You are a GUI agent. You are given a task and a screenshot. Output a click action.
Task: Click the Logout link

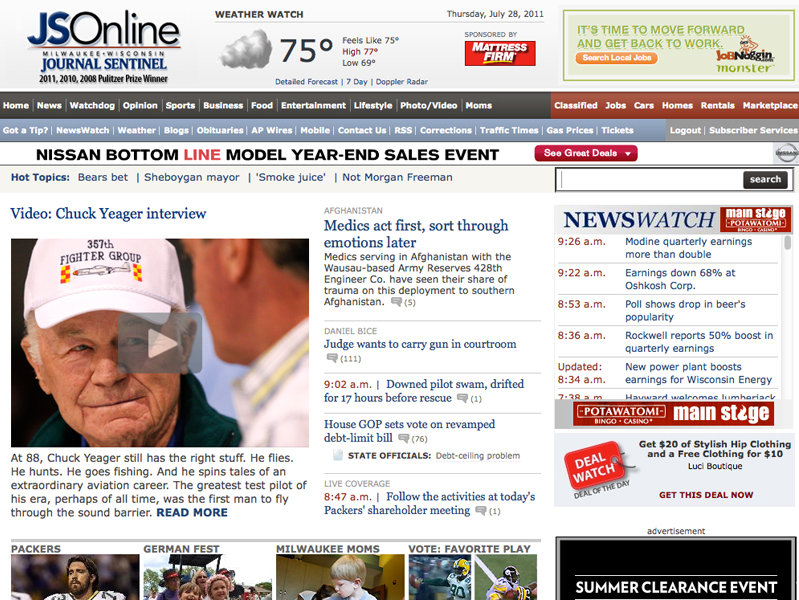click(685, 131)
